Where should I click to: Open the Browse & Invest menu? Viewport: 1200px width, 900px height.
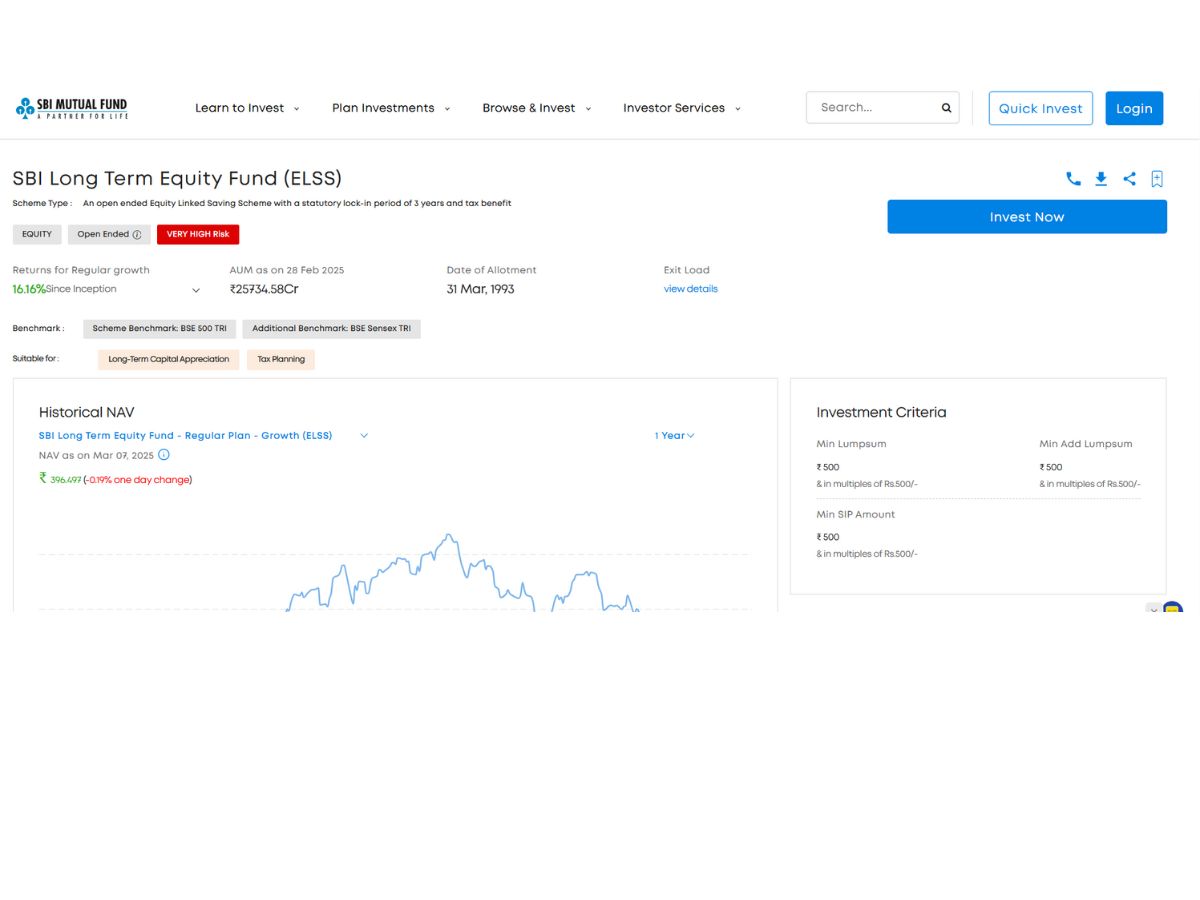[x=528, y=108]
